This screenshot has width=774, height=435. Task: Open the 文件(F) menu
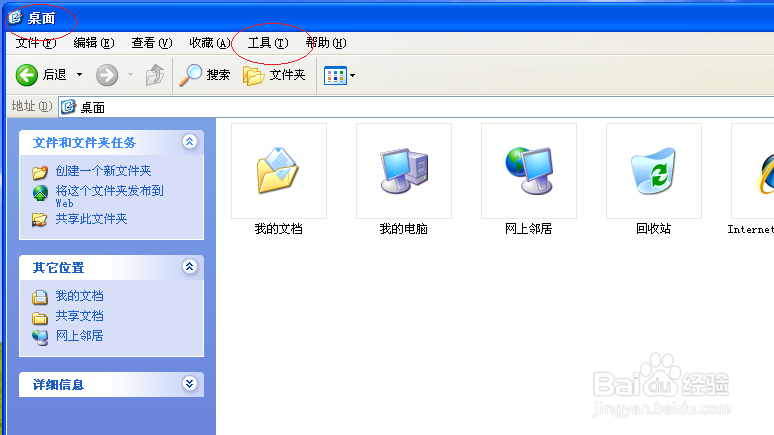click(x=36, y=43)
